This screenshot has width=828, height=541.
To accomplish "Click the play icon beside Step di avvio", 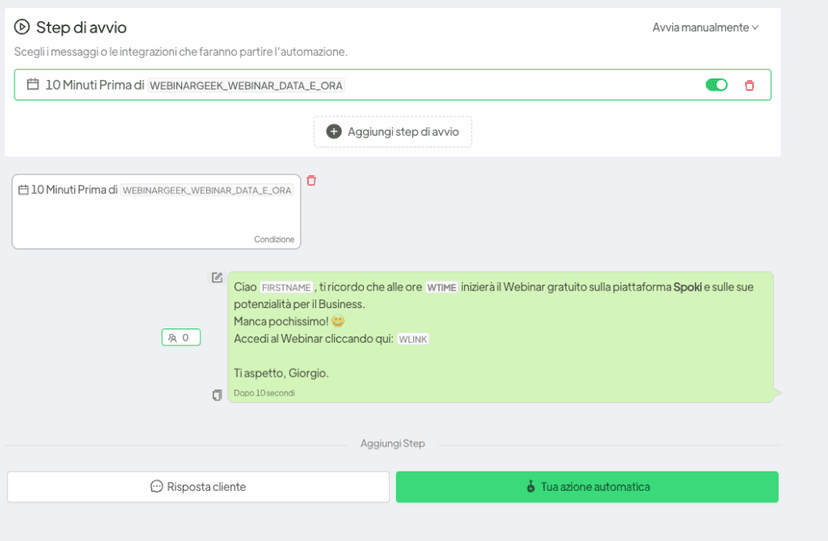I will 22,27.
